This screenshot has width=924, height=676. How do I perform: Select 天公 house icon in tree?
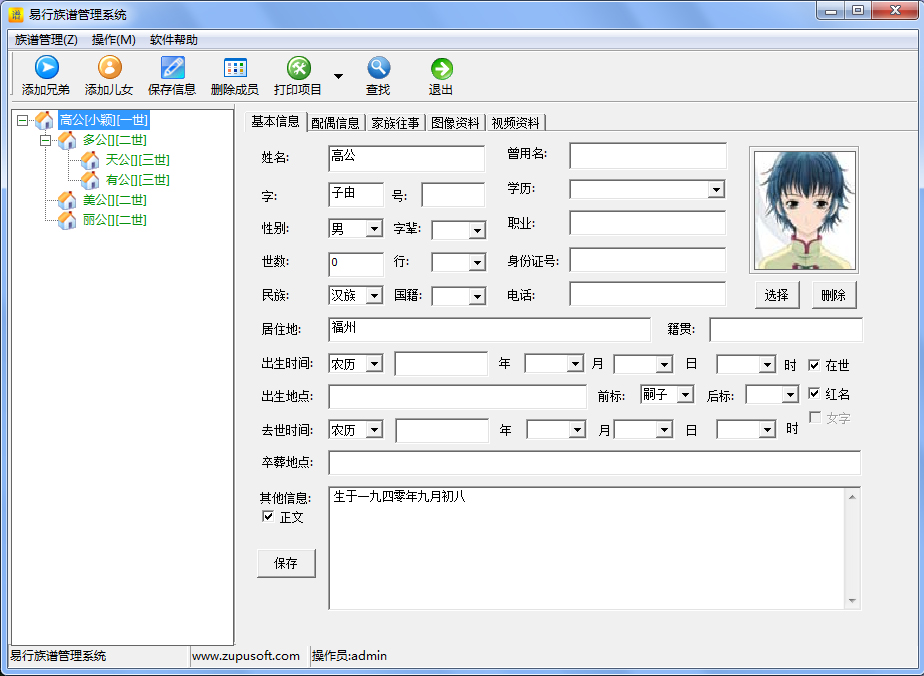point(90,160)
